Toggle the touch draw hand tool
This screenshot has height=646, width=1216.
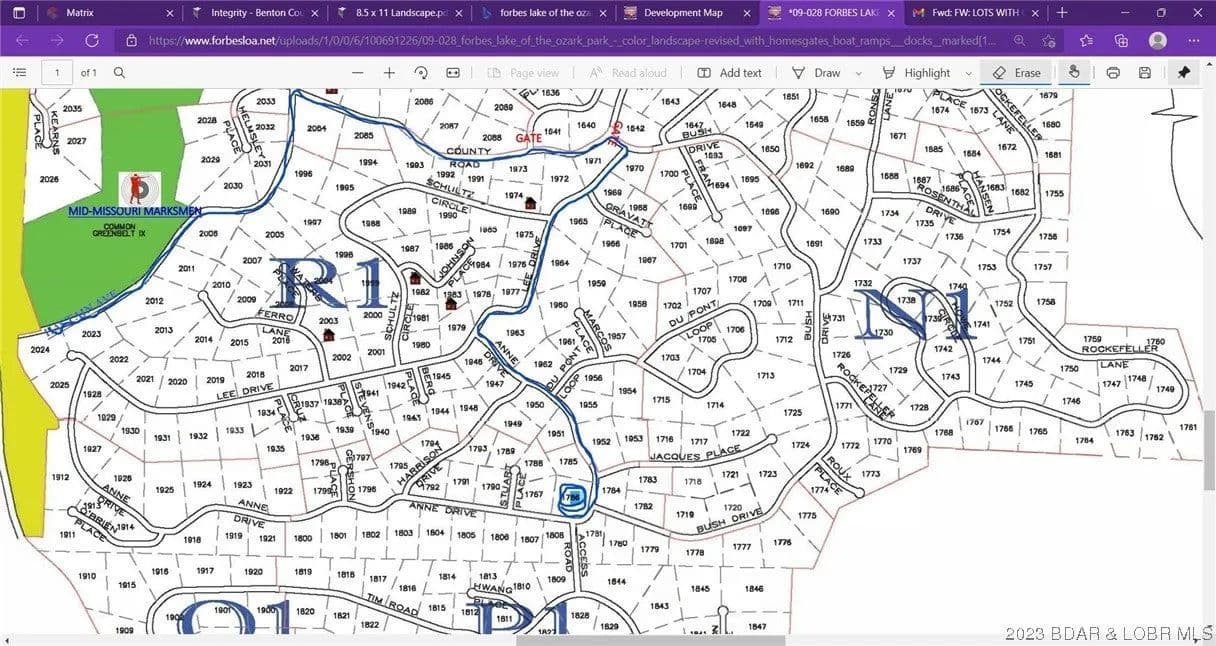pyautogui.click(x=1075, y=73)
